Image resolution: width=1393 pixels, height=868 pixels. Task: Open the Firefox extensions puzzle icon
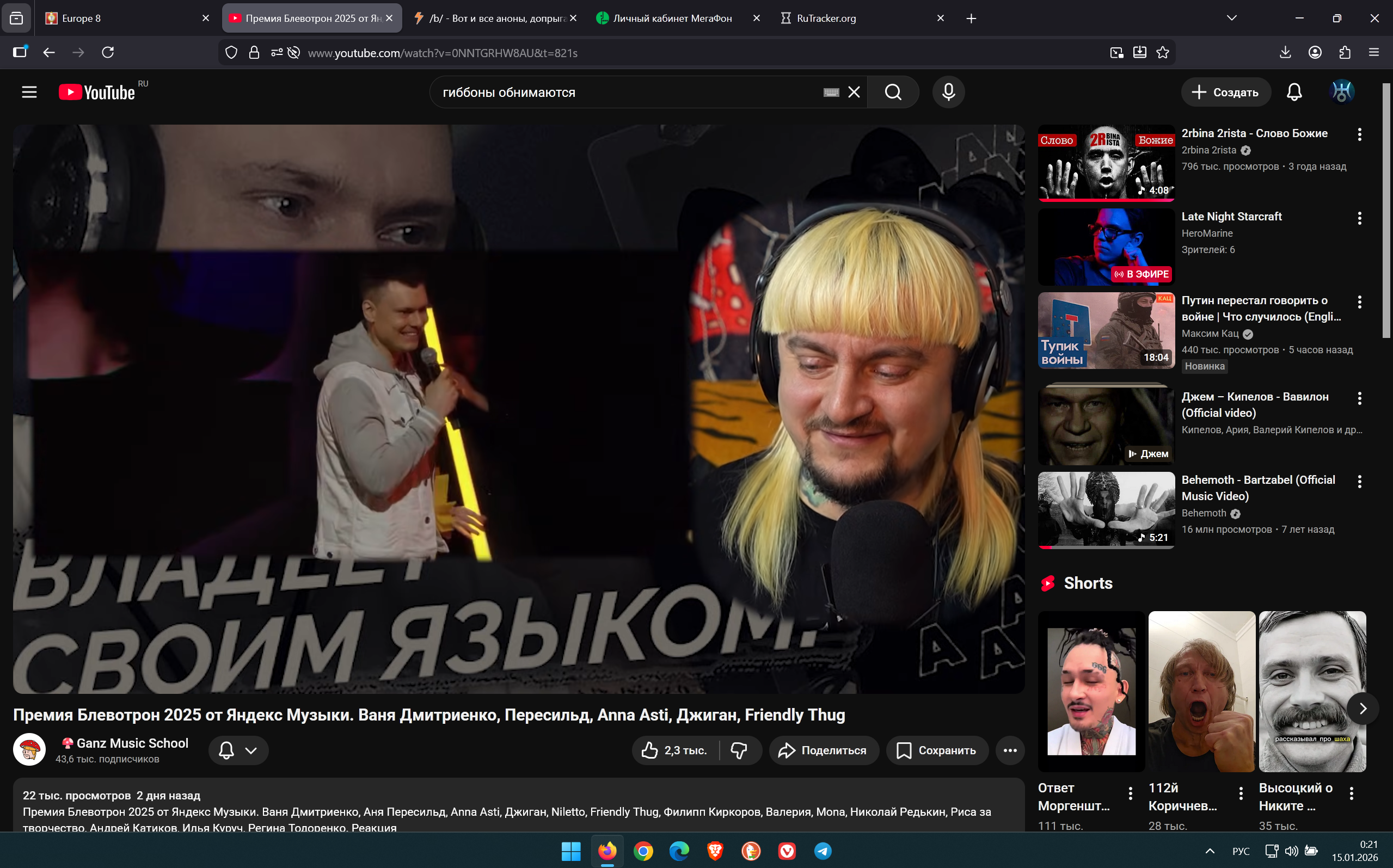(1344, 53)
